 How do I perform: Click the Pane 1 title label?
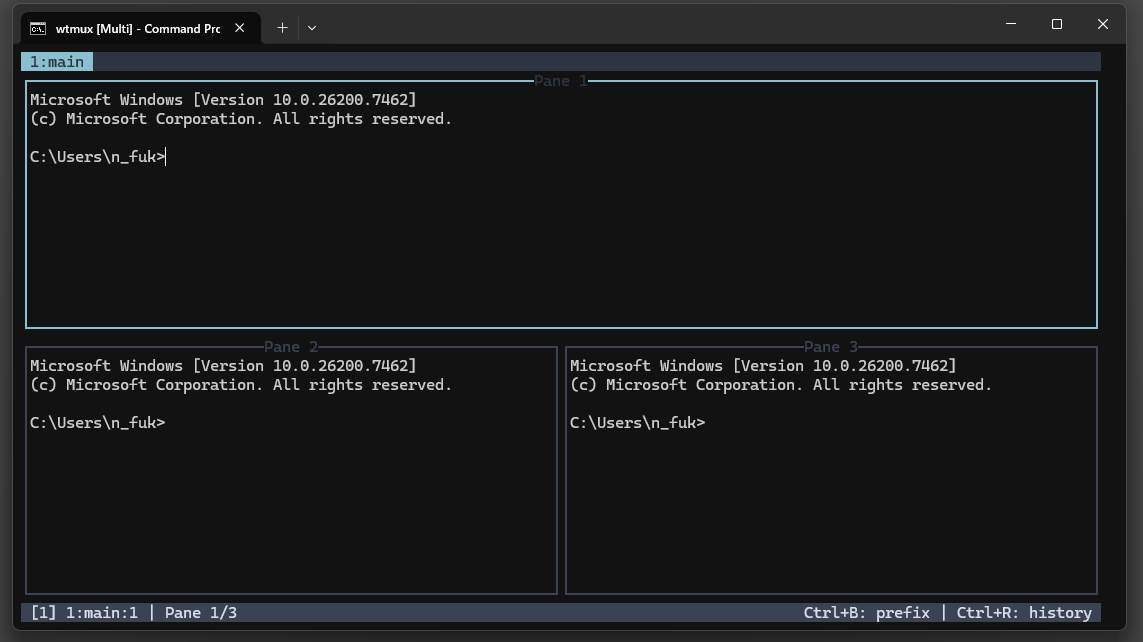pos(561,81)
